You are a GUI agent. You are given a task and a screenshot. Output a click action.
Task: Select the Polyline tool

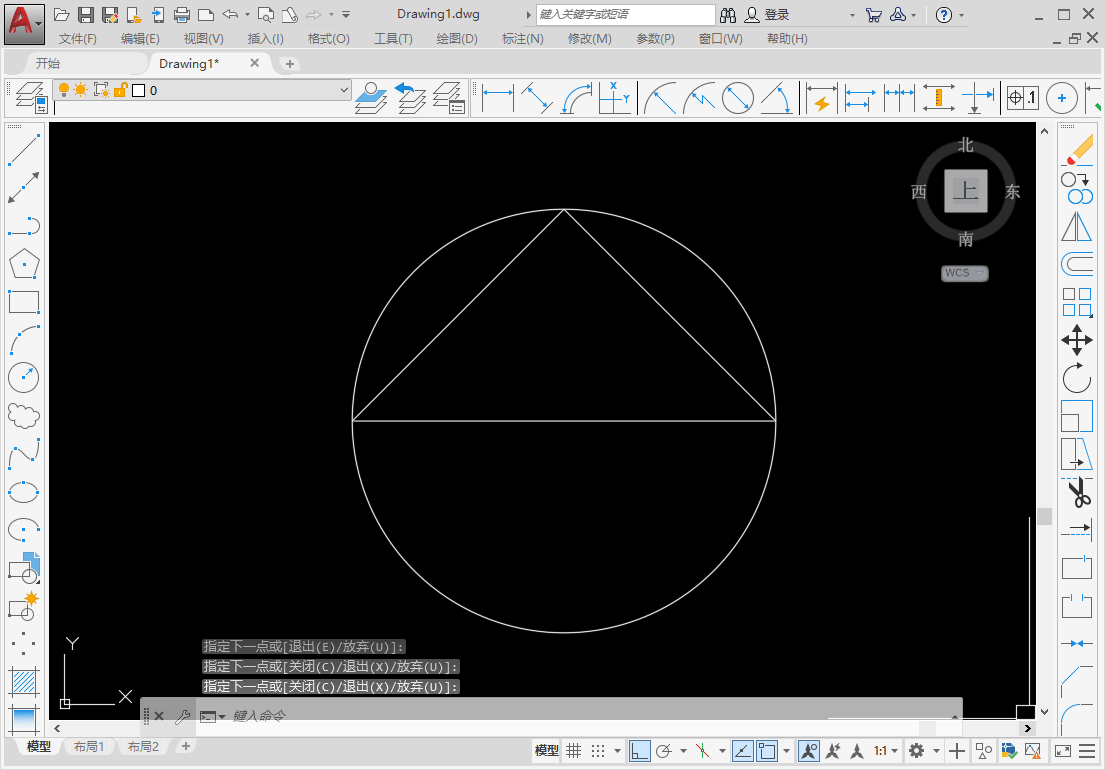(x=24, y=226)
